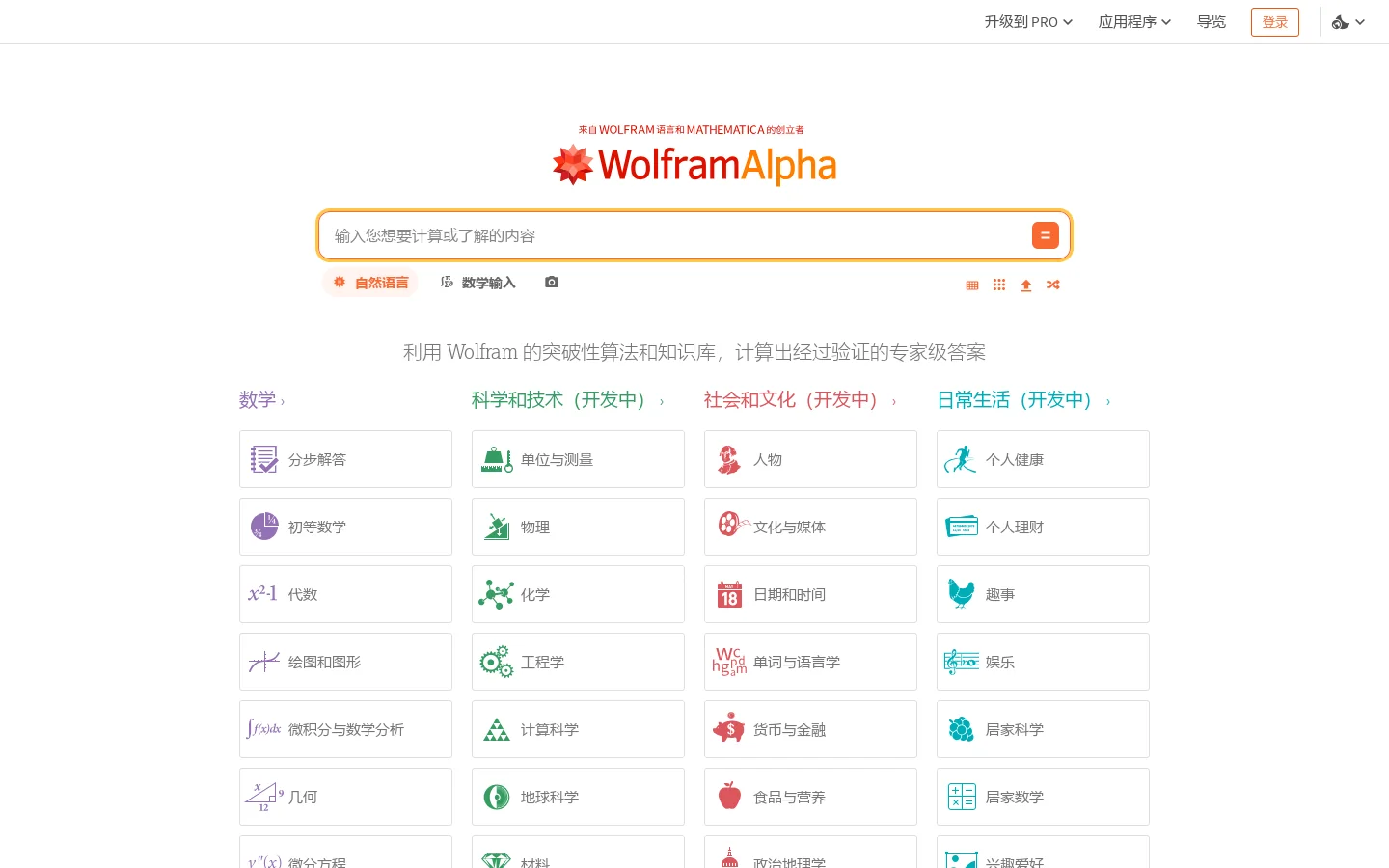Click the 居家科学 grapes icon
This screenshot has height=868, width=1389.
pyautogui.click(x=962, y=729)
